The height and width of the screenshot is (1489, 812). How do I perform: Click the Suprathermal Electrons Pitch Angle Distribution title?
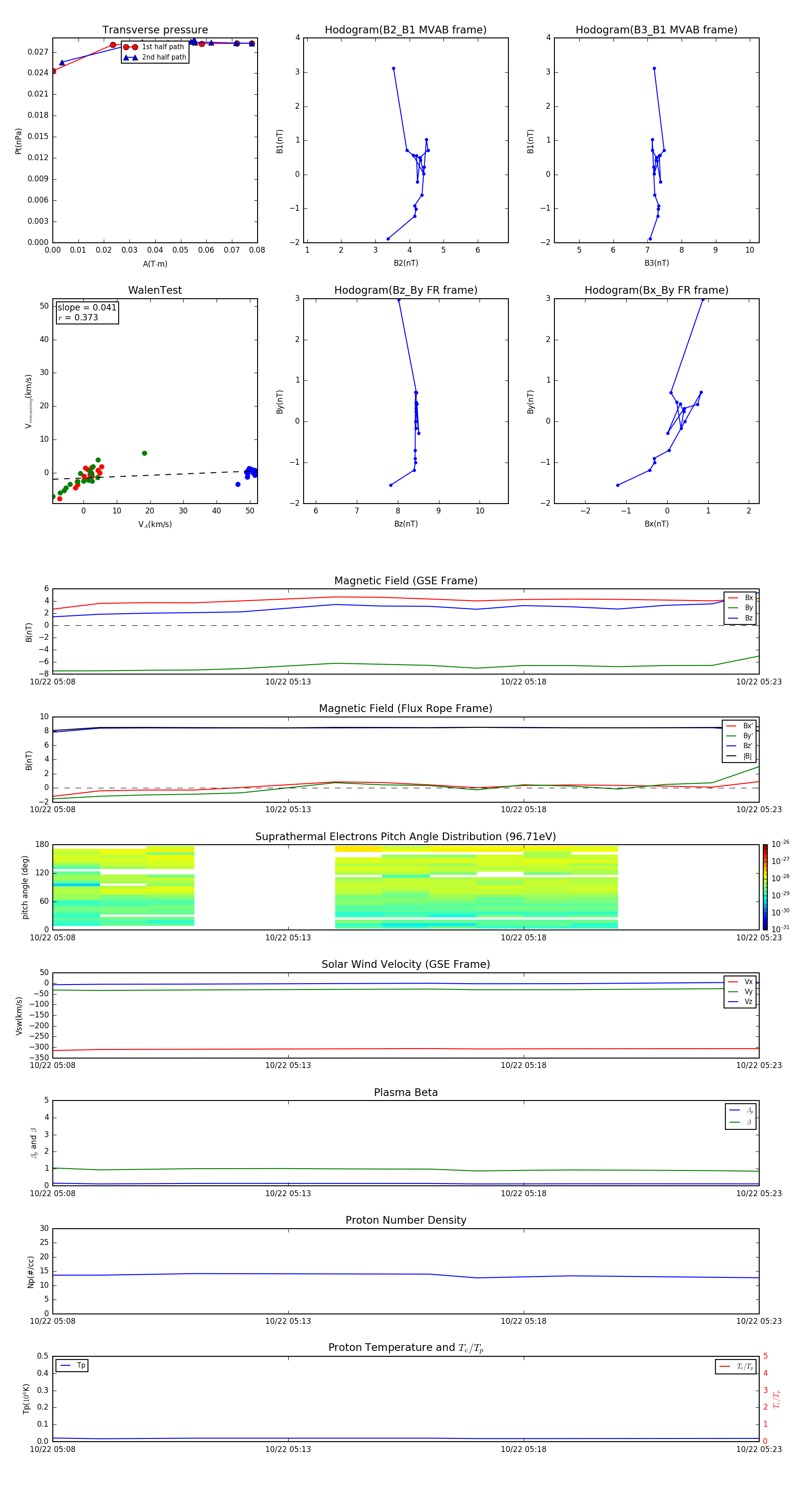(406, 837)
